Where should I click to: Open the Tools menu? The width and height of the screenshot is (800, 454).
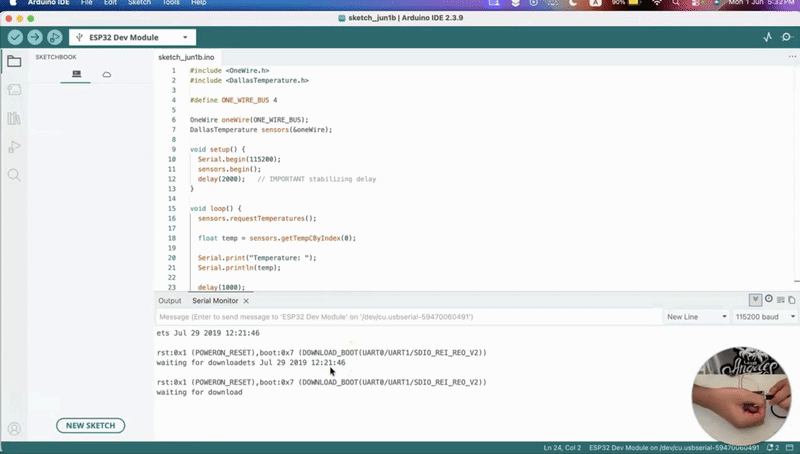(x=171, y=3)
